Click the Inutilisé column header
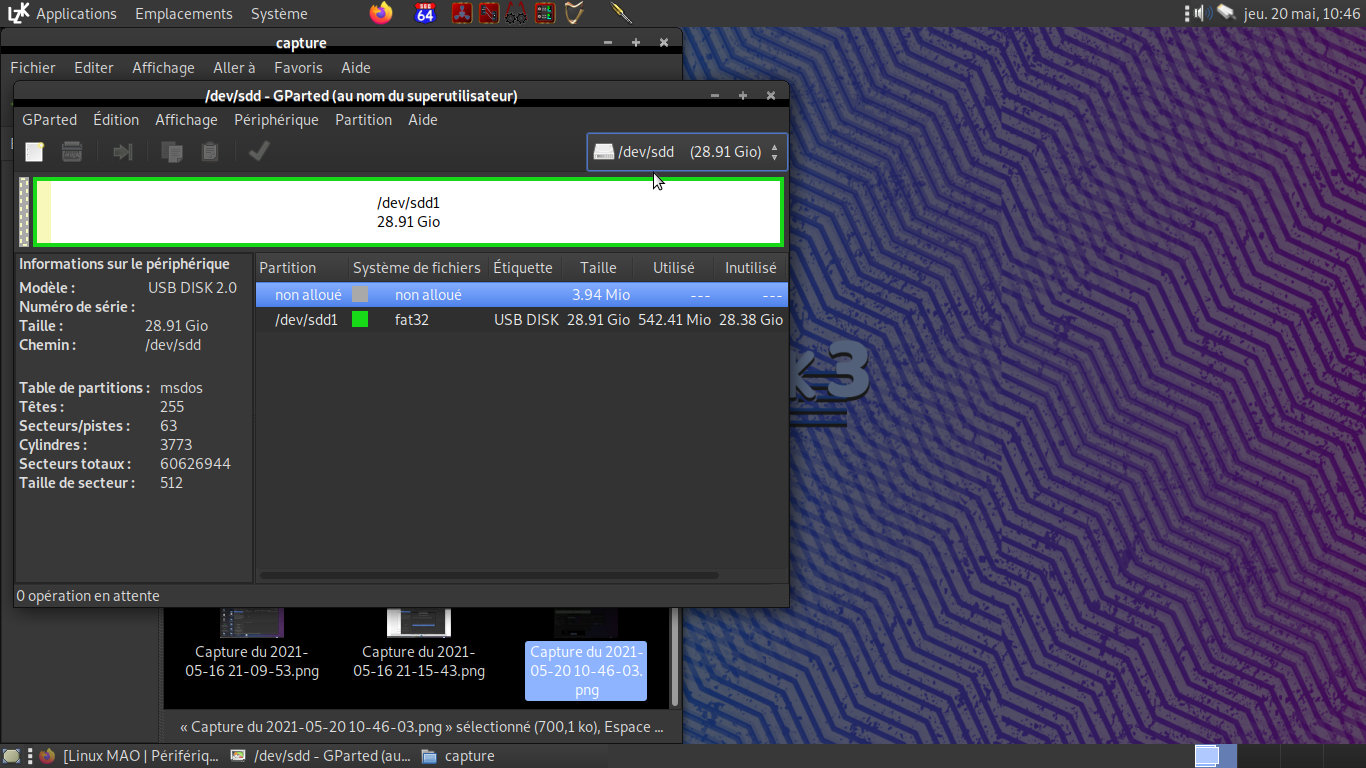1366x768 pixels. [750, 268]
